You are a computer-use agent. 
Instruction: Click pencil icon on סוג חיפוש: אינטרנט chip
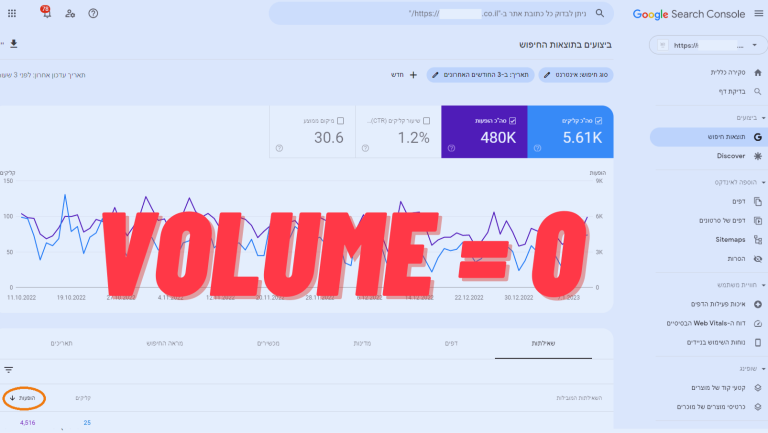547,75
